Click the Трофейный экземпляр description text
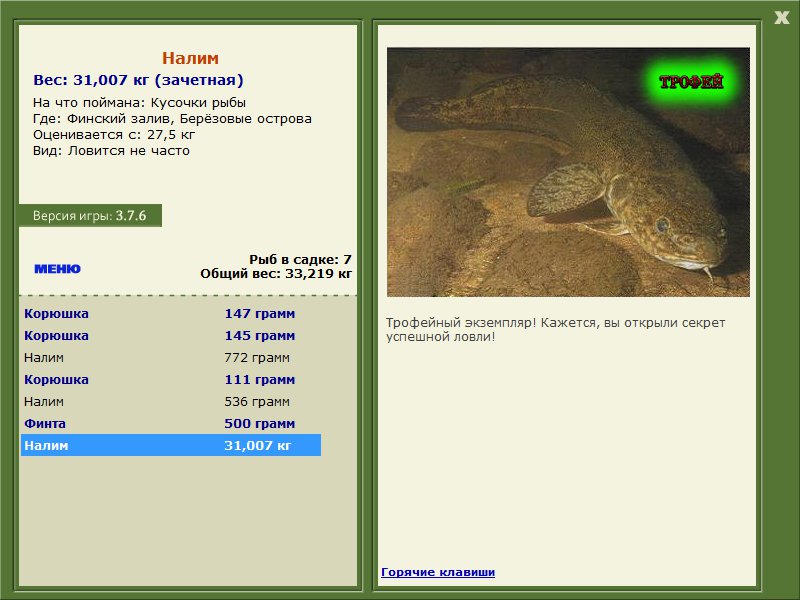Viewport: 800px width, 600px height. click(556, 330)
